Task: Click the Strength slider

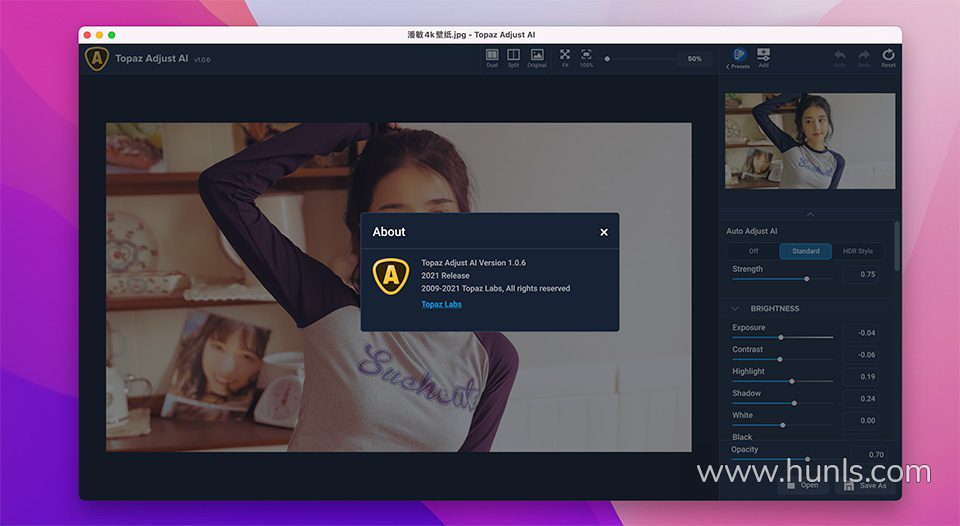Action: point(782,279)
